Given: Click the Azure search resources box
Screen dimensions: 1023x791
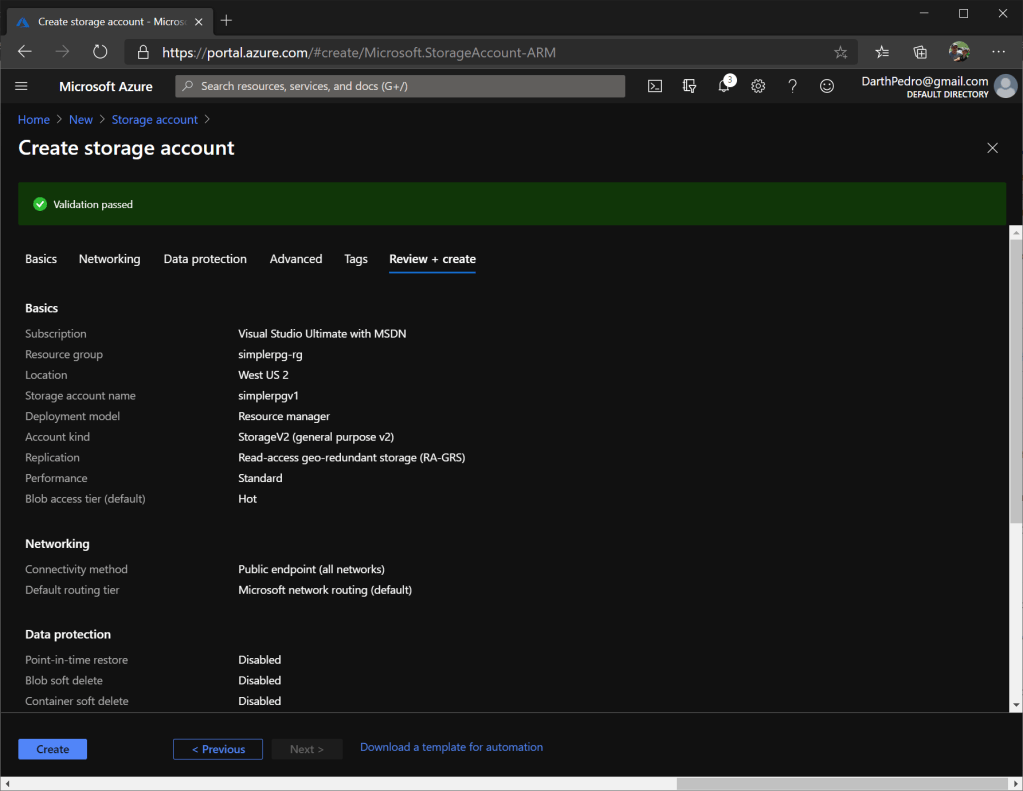Looking at the screenshot, I should coord(400,86).
